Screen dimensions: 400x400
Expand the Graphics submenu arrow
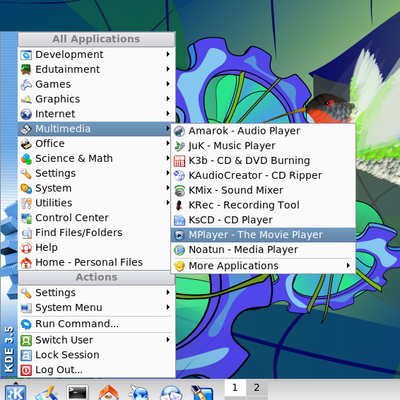click(168, 99)
